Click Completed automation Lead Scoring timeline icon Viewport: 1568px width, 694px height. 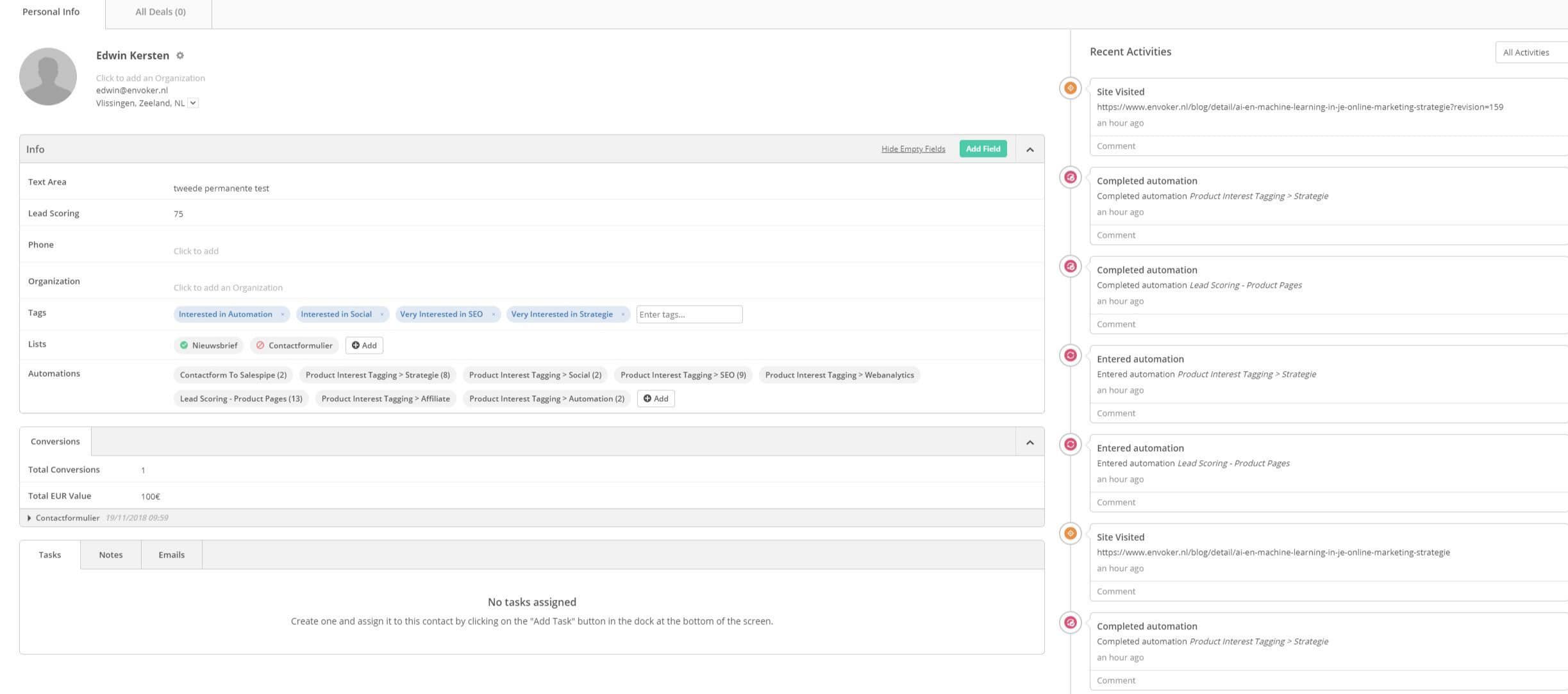coord(1070,267)
